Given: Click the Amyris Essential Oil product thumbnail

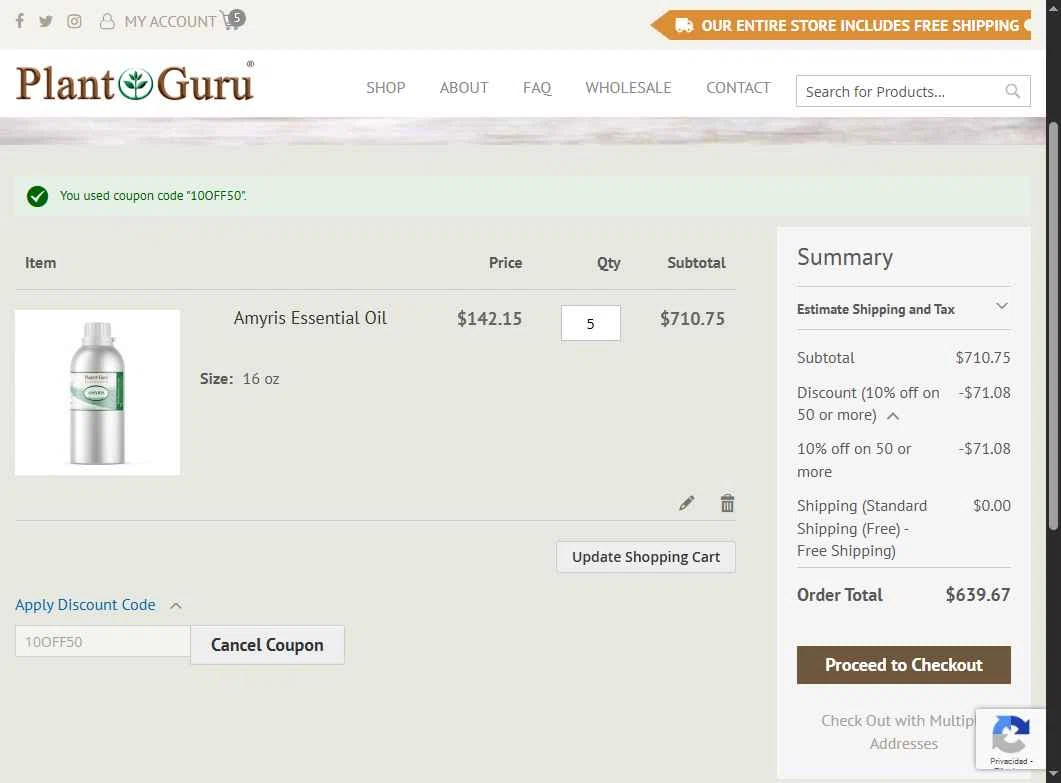Looking at the screenshot, I should [97, 393].
